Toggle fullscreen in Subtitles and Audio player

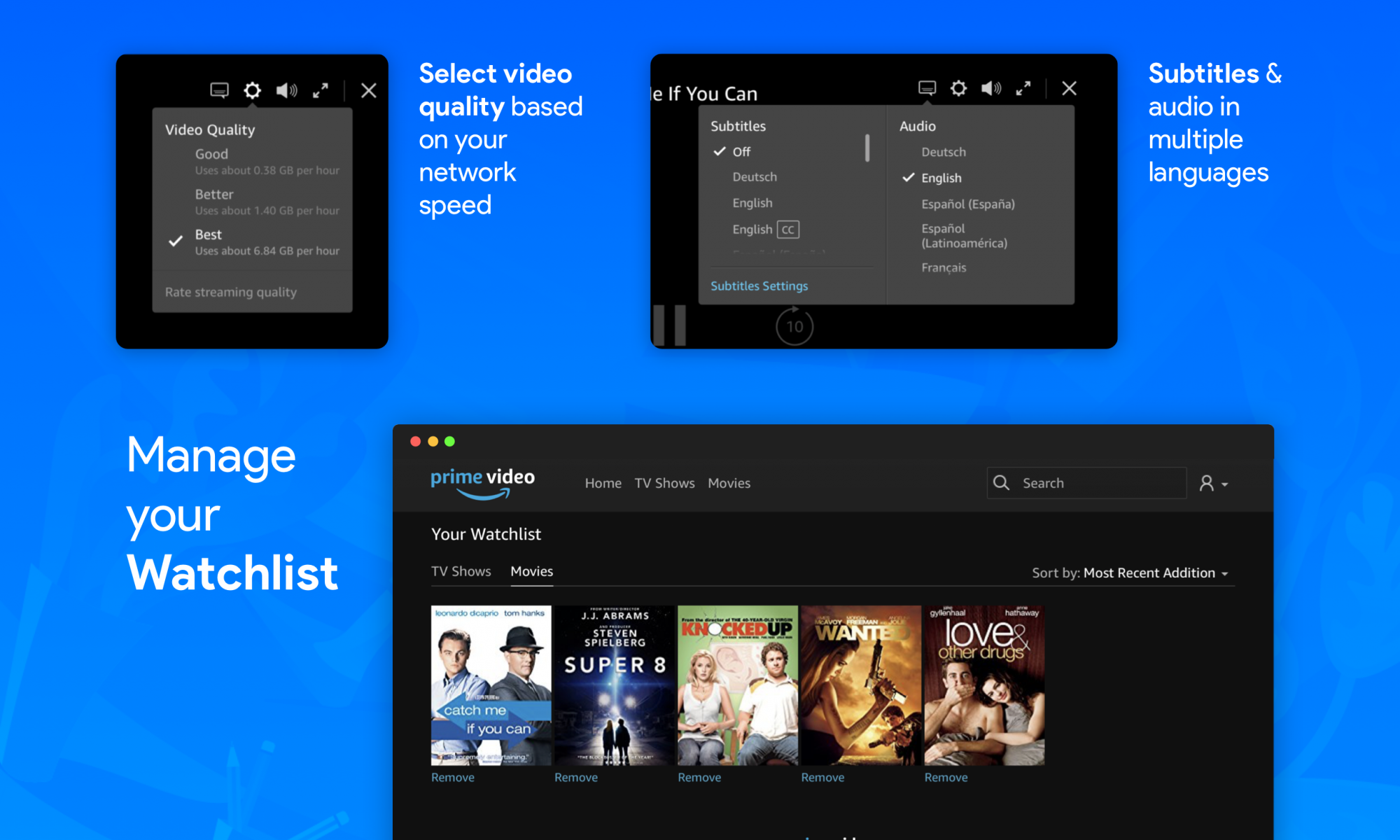[1023, 88]
